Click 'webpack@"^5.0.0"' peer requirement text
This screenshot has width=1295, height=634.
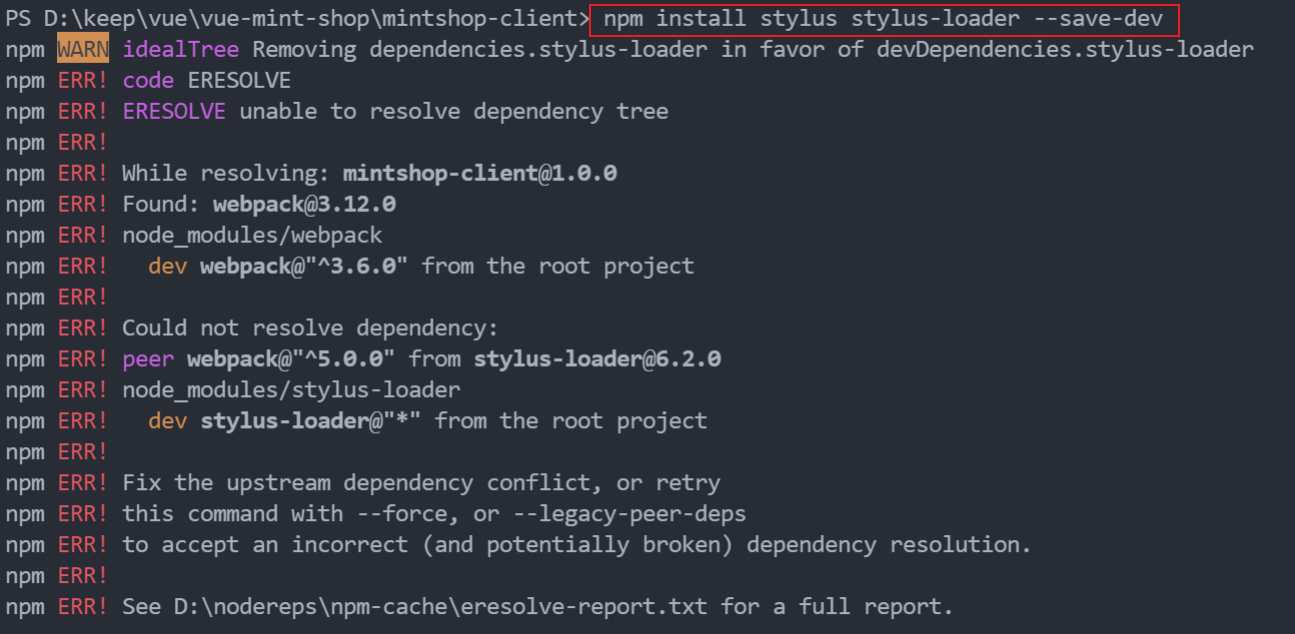click(291, 359)
